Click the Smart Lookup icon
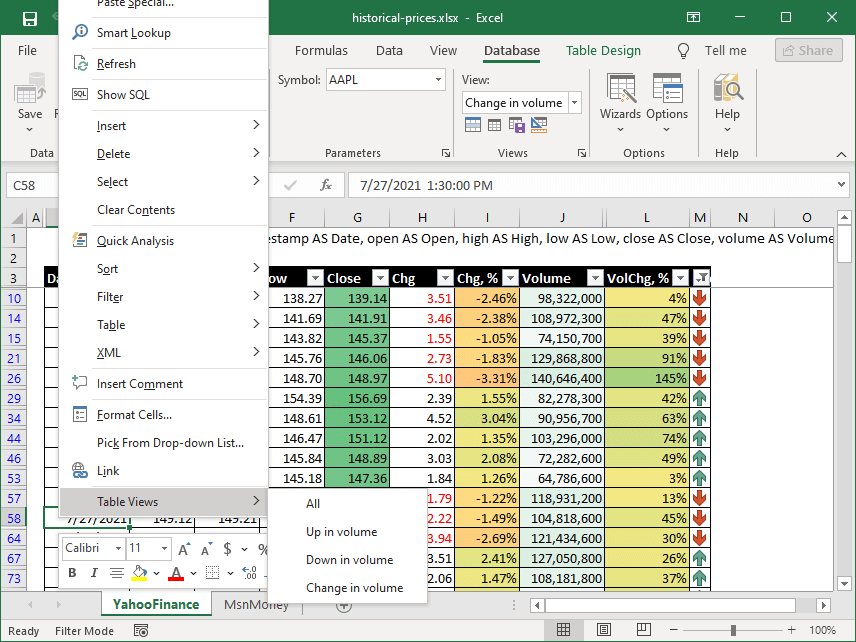856x642 pixels. (80, 31)
